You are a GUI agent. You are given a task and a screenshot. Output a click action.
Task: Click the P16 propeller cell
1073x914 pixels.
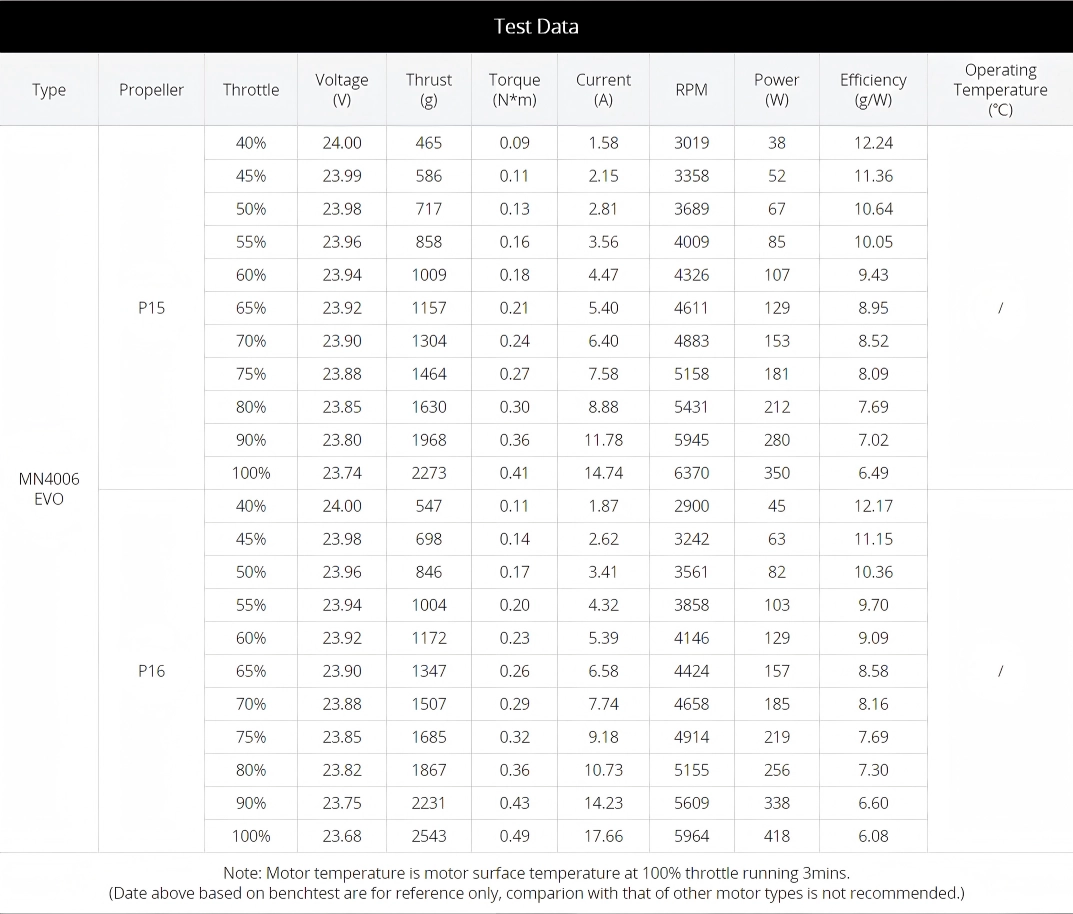coord(151,671)
